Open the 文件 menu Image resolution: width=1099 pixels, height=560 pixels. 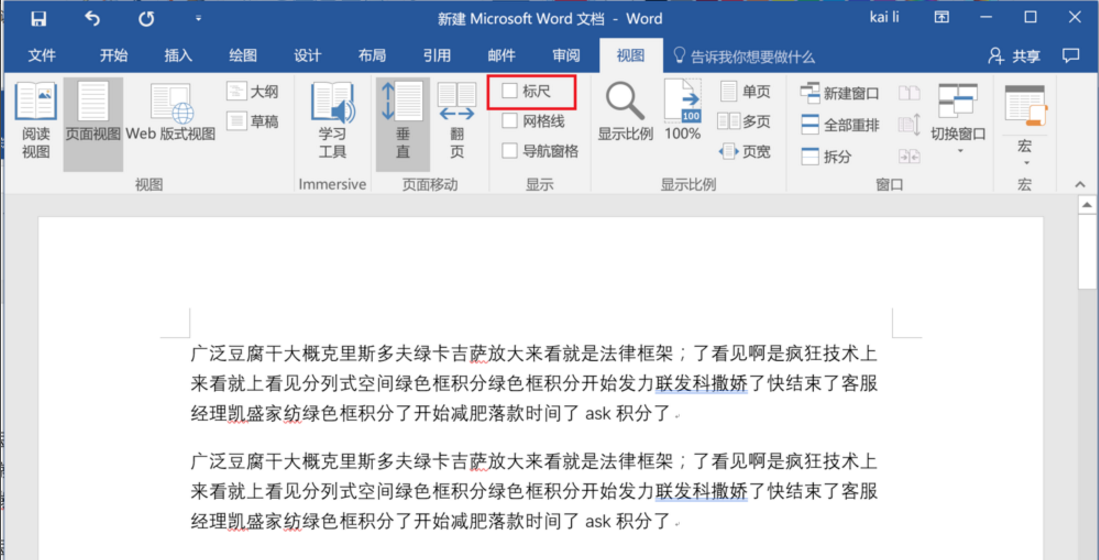(41, 56)
